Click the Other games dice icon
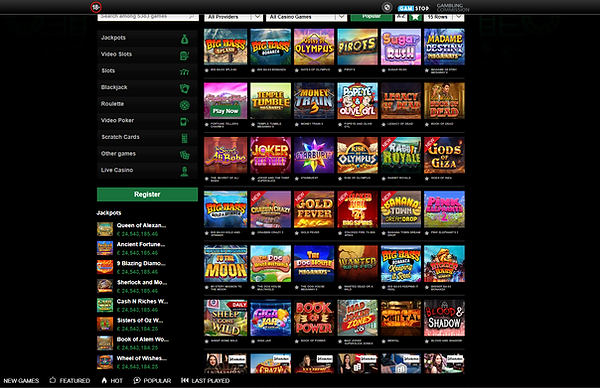The image size is (600, 388). 184,155
